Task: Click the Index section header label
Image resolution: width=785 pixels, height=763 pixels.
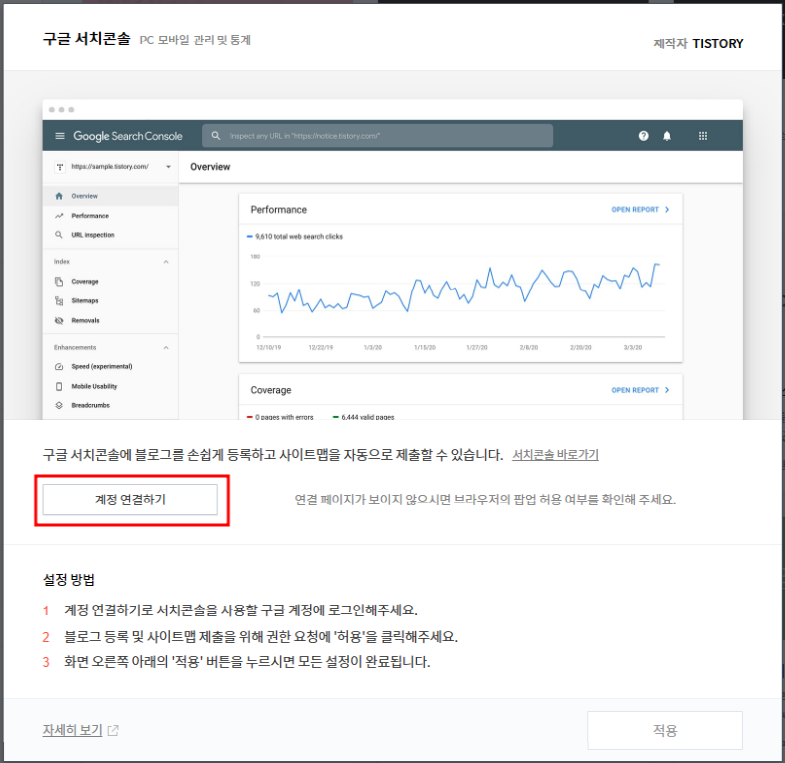Action: 62,261
